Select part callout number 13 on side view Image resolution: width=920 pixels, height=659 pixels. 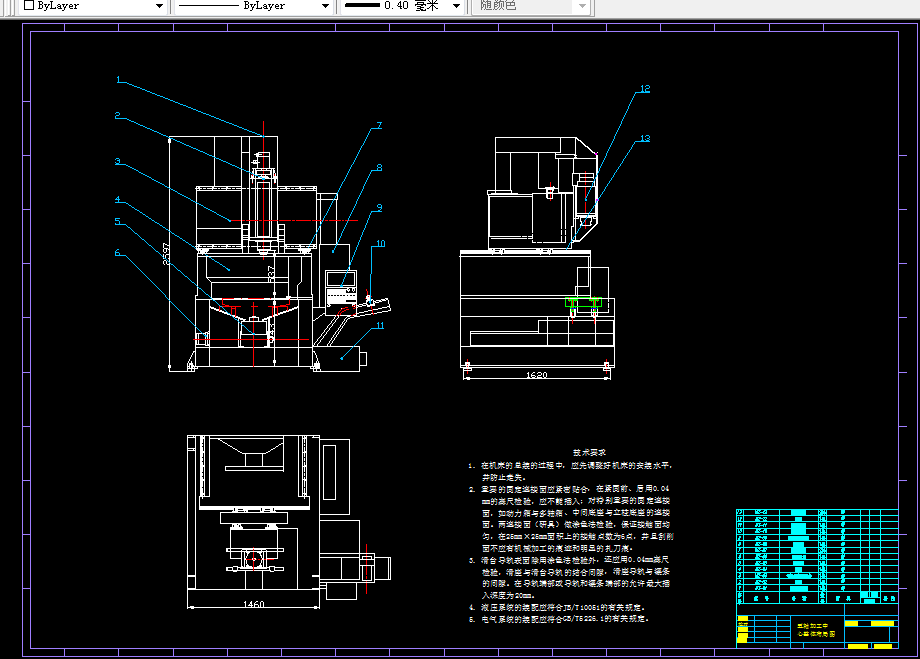(645, 138)
